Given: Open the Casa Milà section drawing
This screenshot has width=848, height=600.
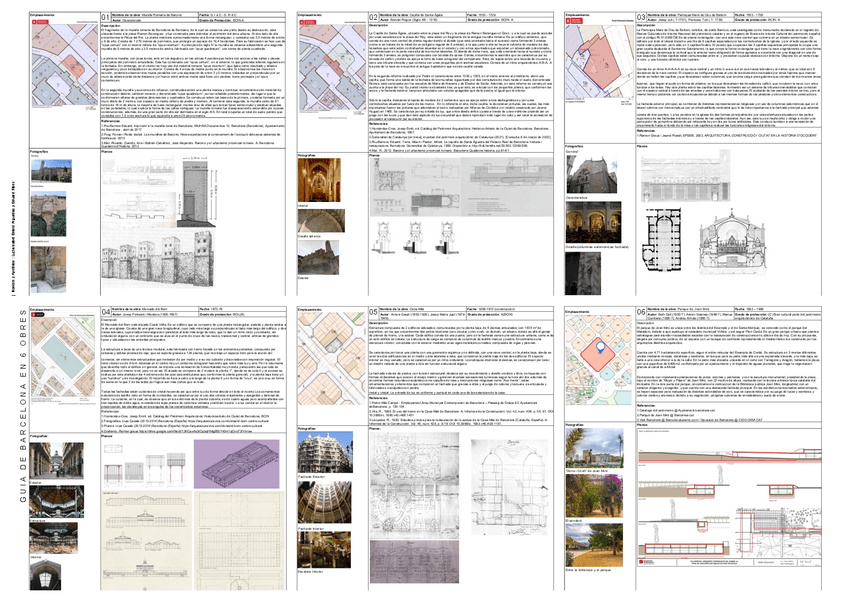Looking at the screenshot, I should [508, 486].
